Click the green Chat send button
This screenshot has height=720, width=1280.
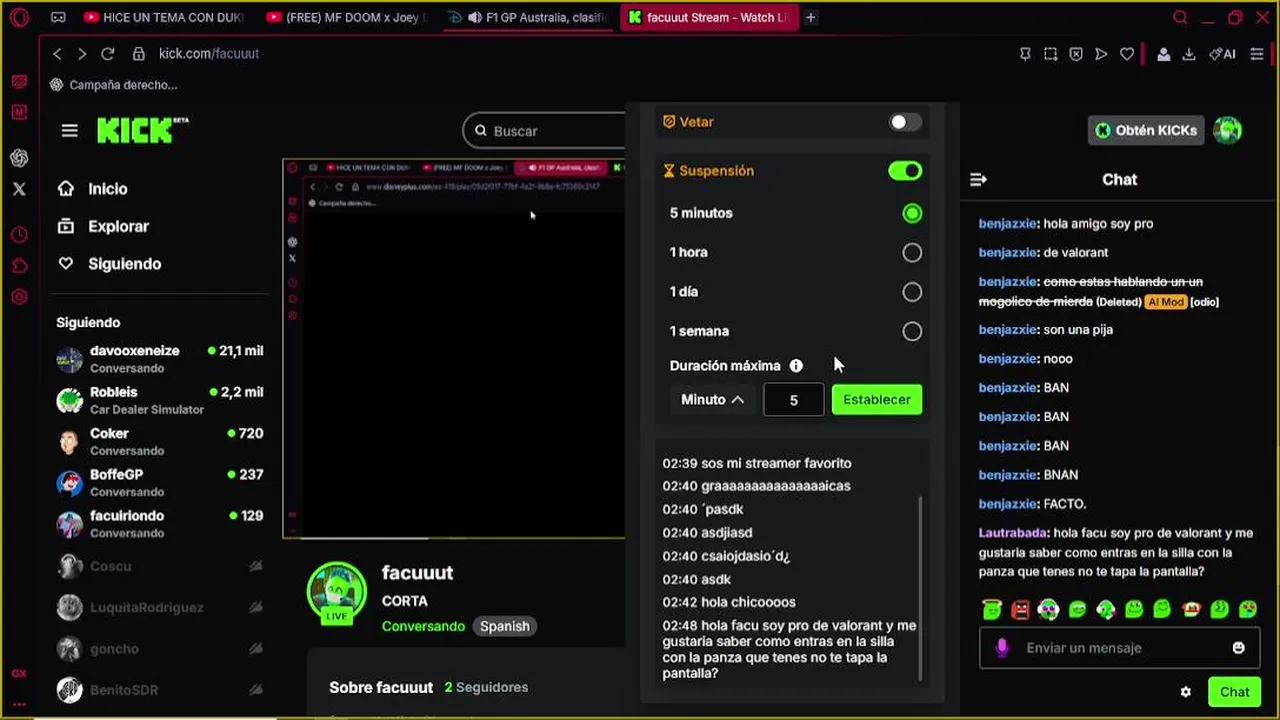tap(1234, 692)
